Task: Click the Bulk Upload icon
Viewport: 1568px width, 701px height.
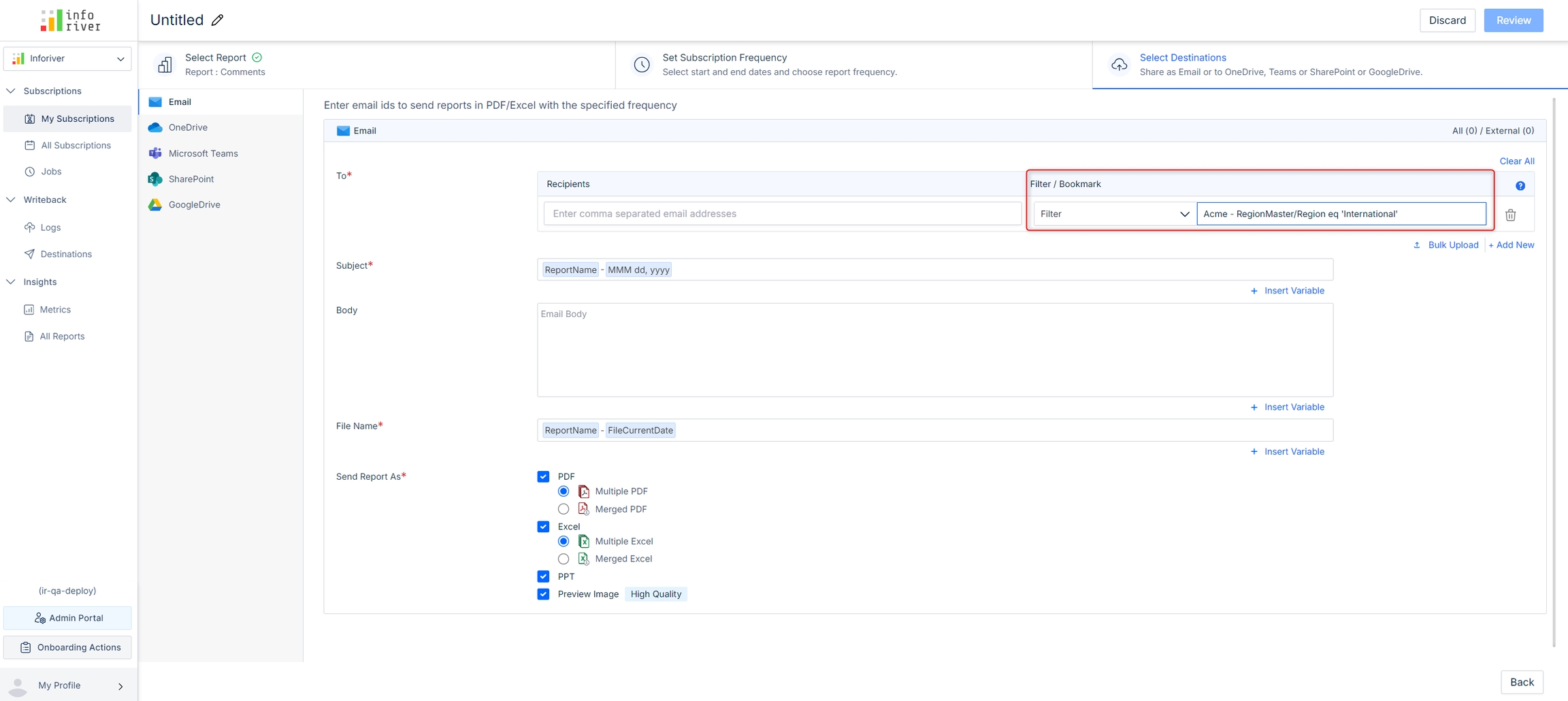Action: click(x=1416, y=245)
